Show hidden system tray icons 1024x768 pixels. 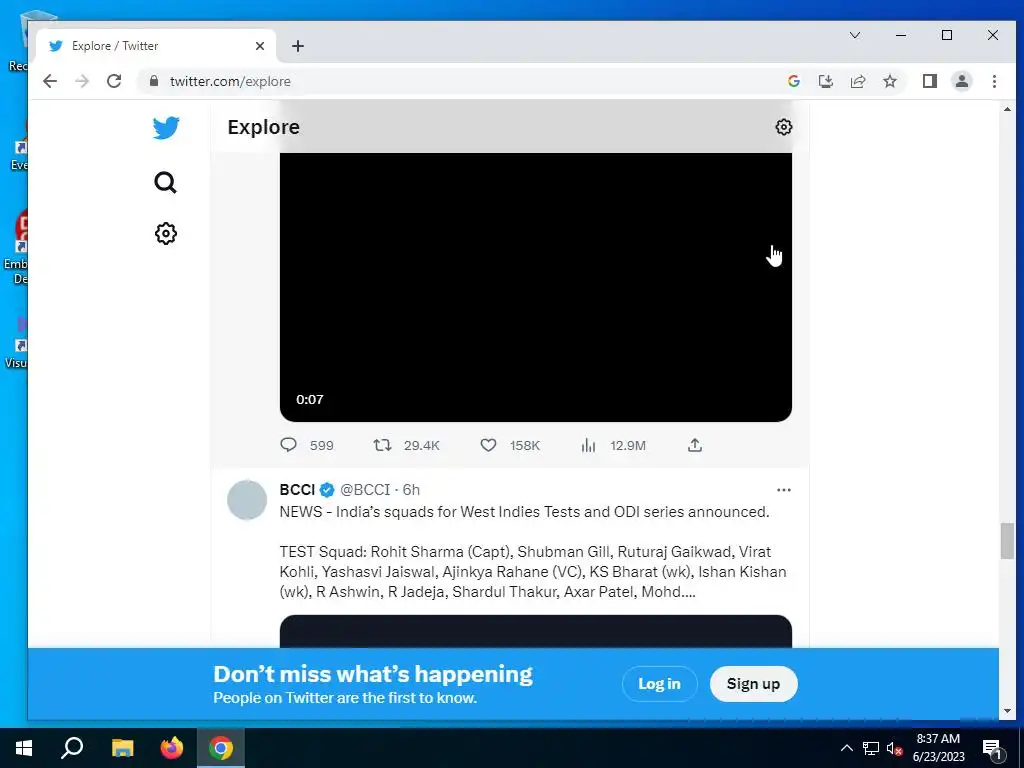coord(846,748)
